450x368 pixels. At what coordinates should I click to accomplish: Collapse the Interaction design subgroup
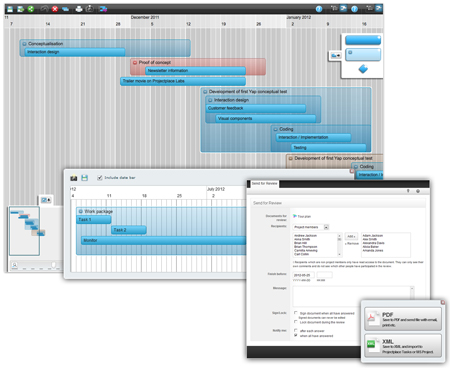[x=210, y=100]
